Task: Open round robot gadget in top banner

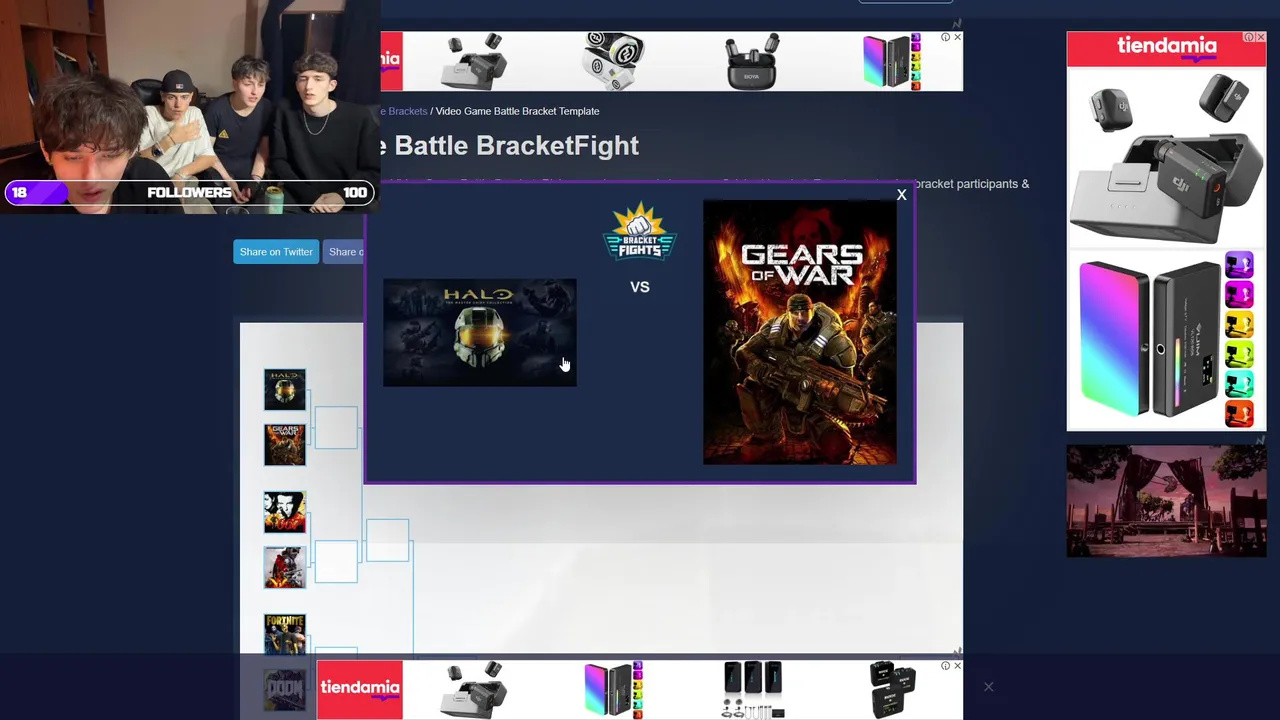Action: click(612, 61)
